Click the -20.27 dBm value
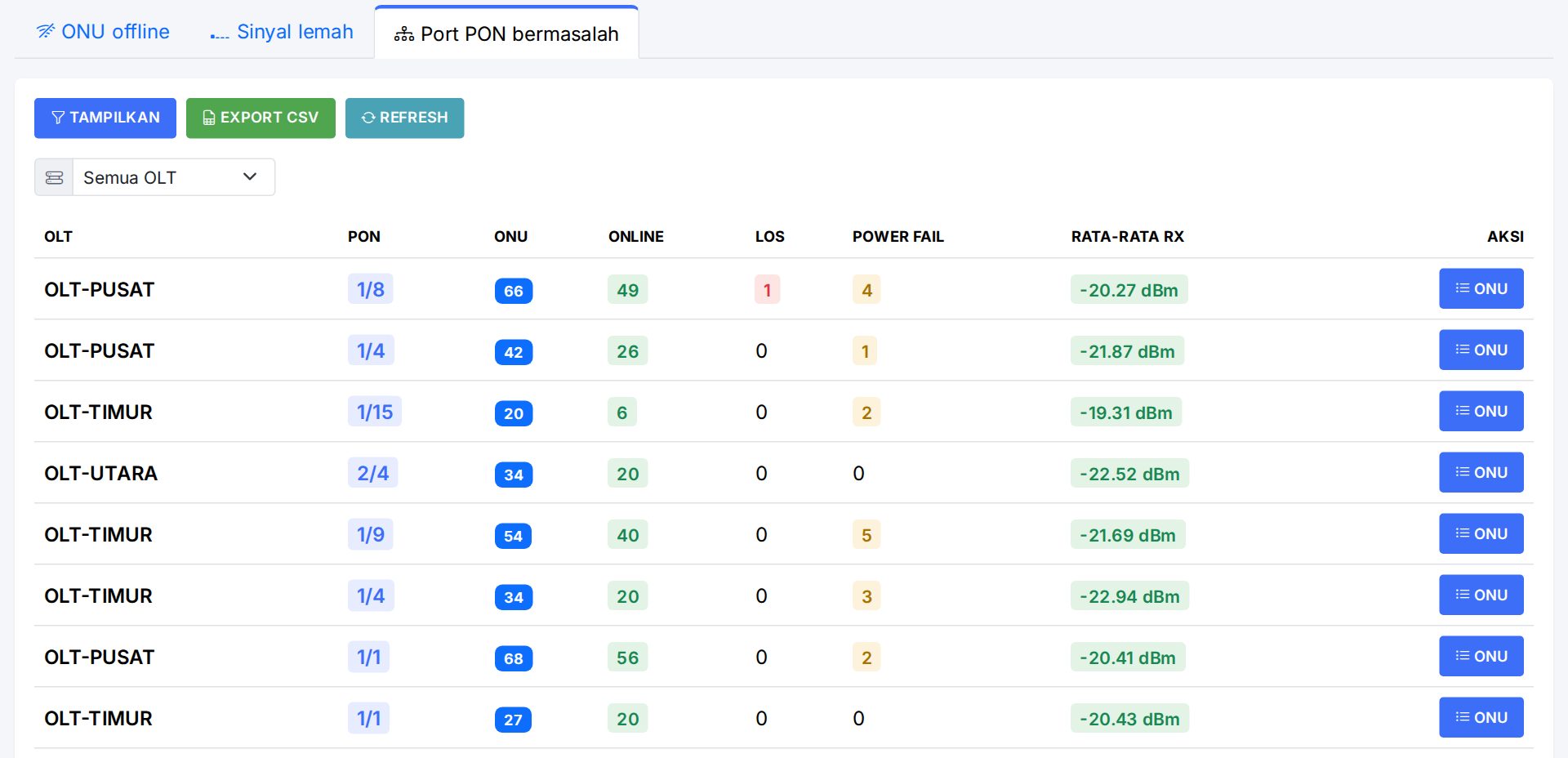Viewport: 1568px width, 758px height. coord(1129,290)
